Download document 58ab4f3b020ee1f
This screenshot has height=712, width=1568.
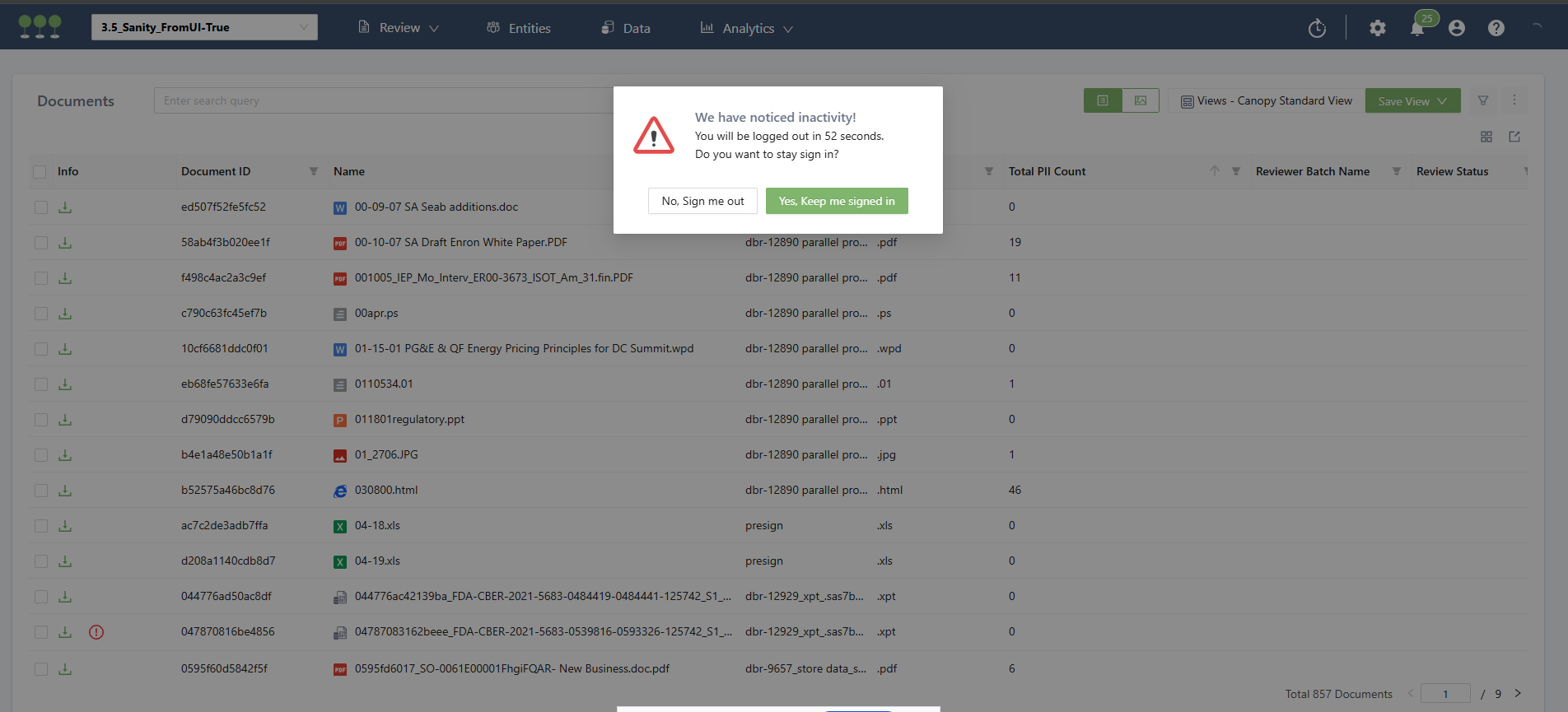point(65,243)
